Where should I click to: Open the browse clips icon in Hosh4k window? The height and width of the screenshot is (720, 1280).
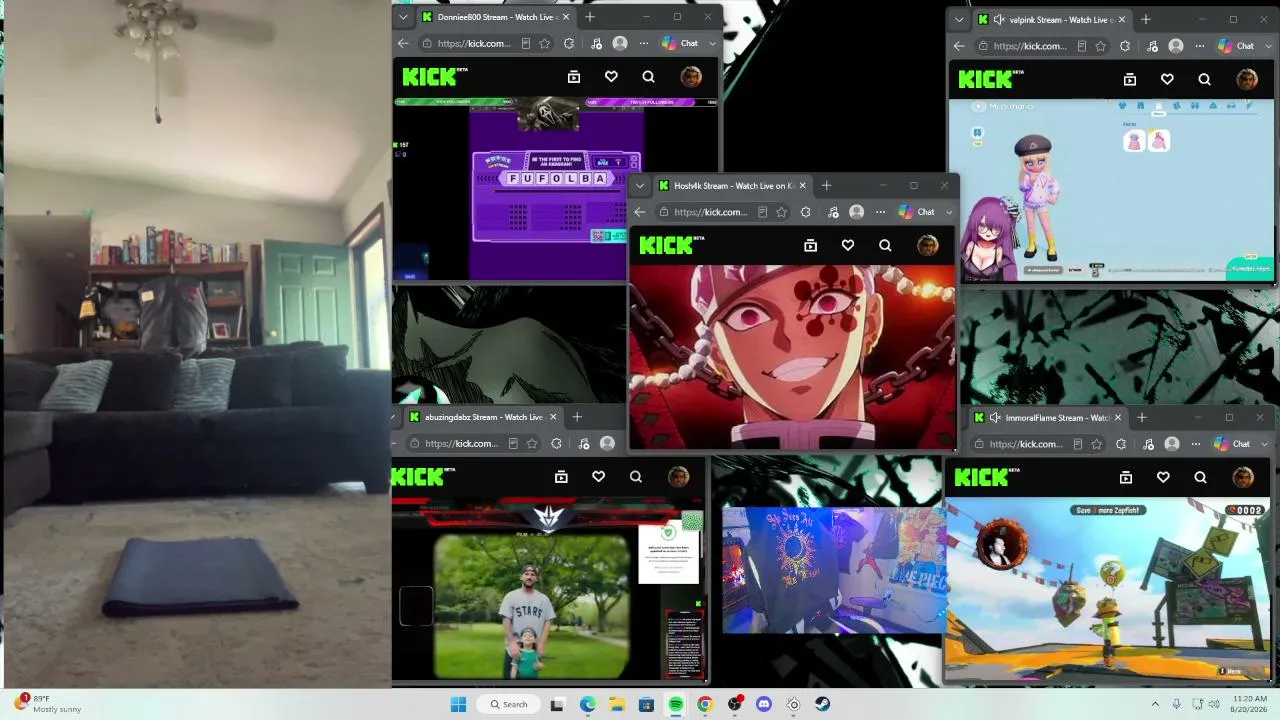tap(811, 245)
